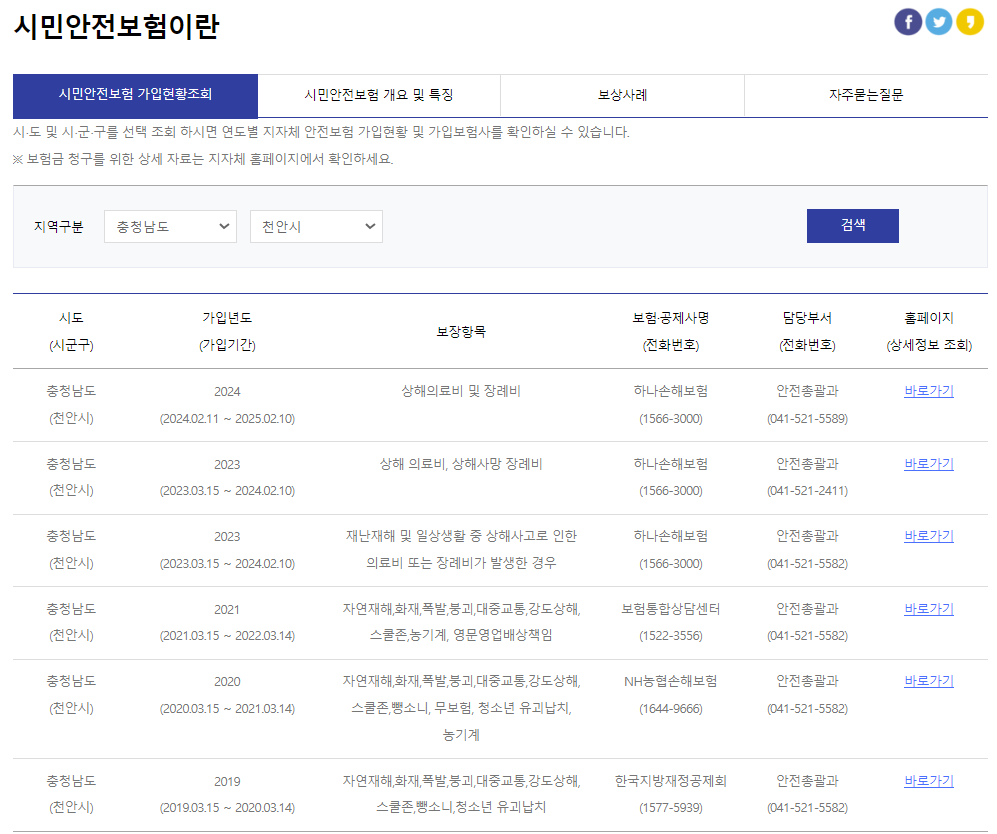Share the page via Facebook icon
Viewport: 997px width, 834px height.
(x=908, y=21)
